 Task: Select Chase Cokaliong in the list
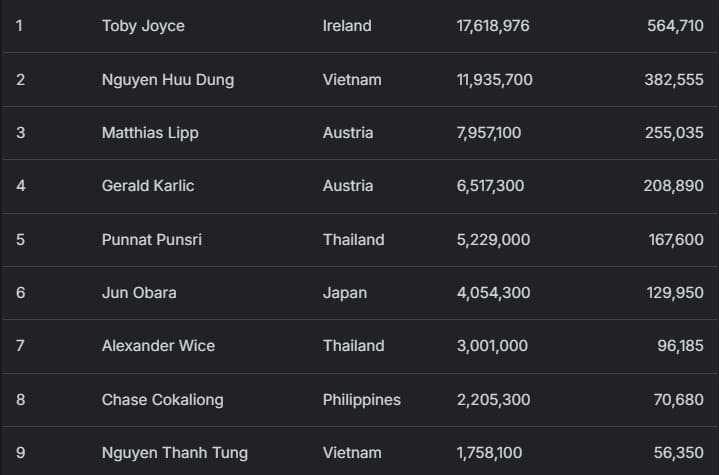click(x=162, y=400)
